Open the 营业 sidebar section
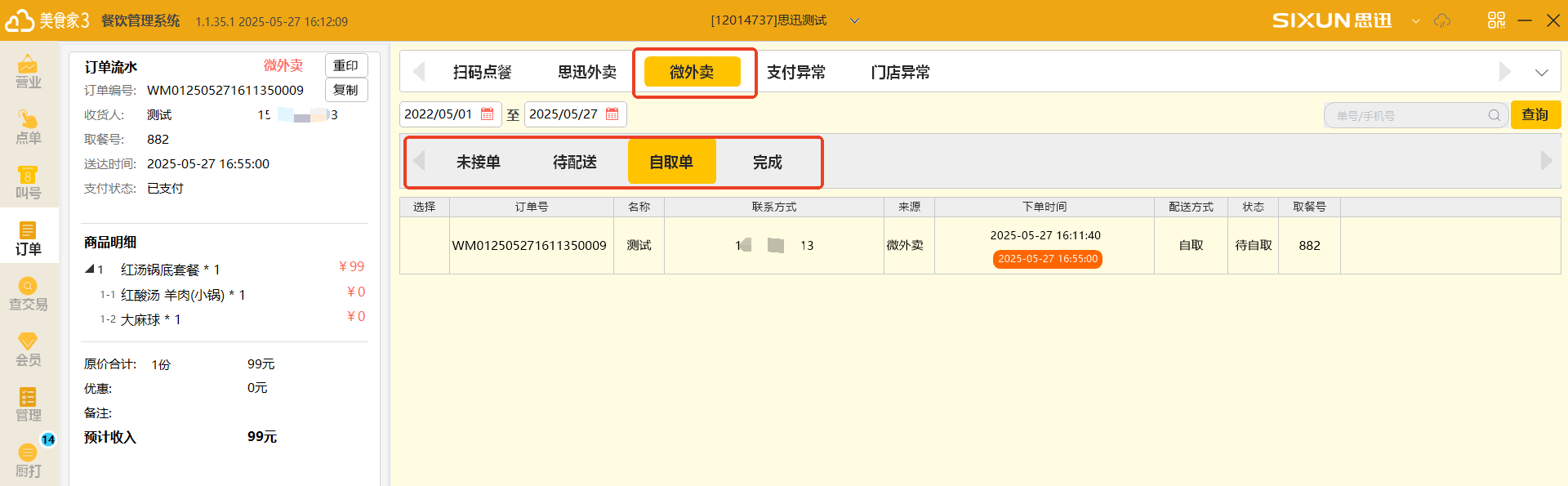The width and height of the screenshot is (1568, 486). [x=29, y=71]
